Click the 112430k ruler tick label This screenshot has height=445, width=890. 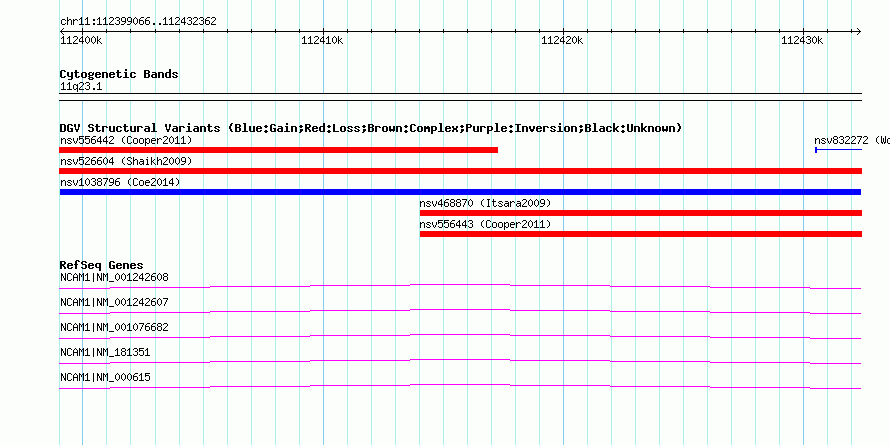[x=802, y=40]
